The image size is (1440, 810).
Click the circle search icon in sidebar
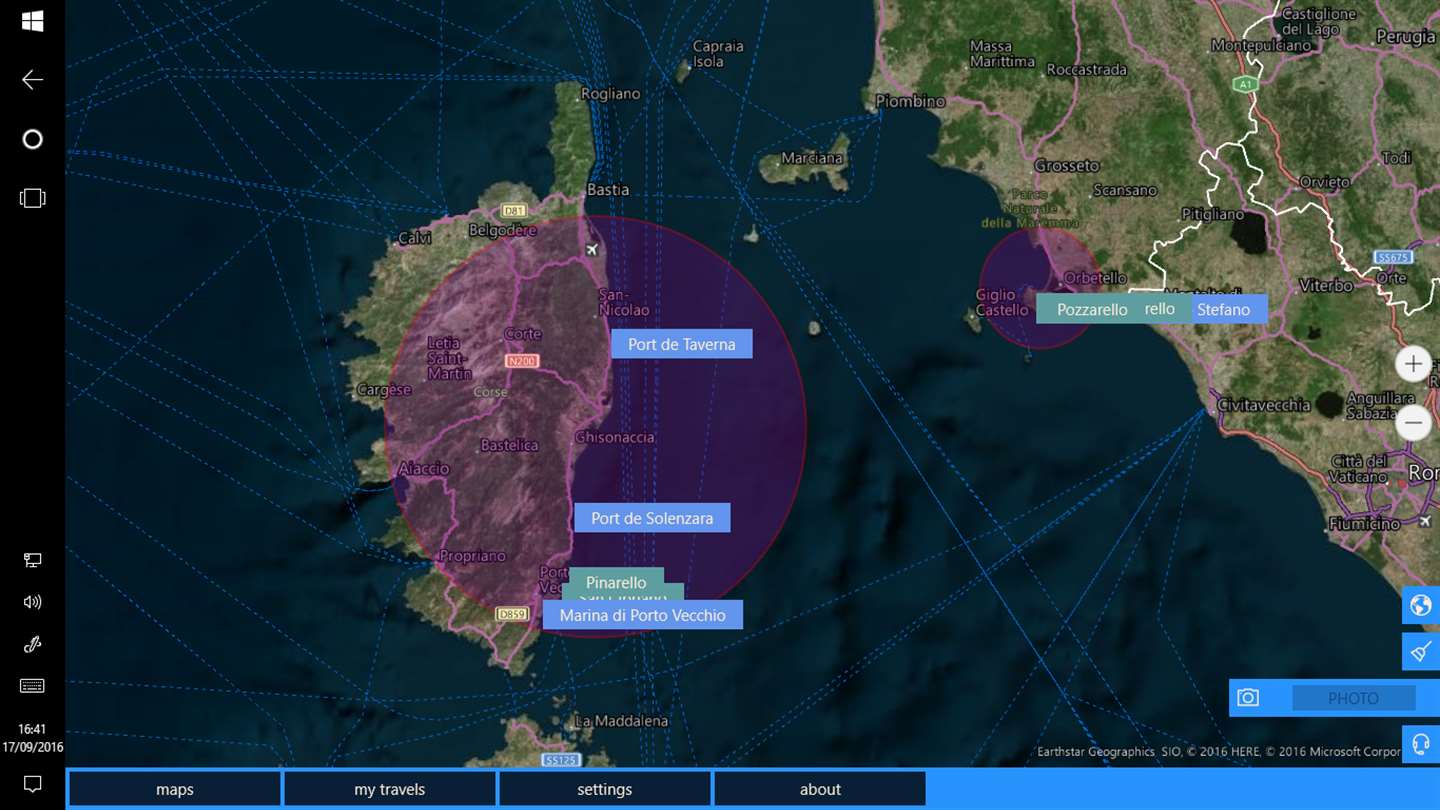32,139
